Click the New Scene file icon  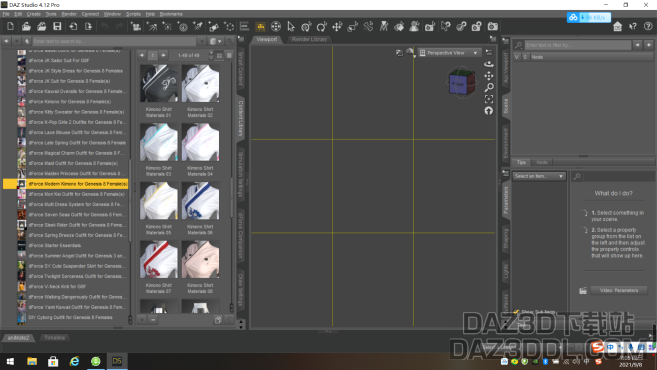[x=10, y=26]
